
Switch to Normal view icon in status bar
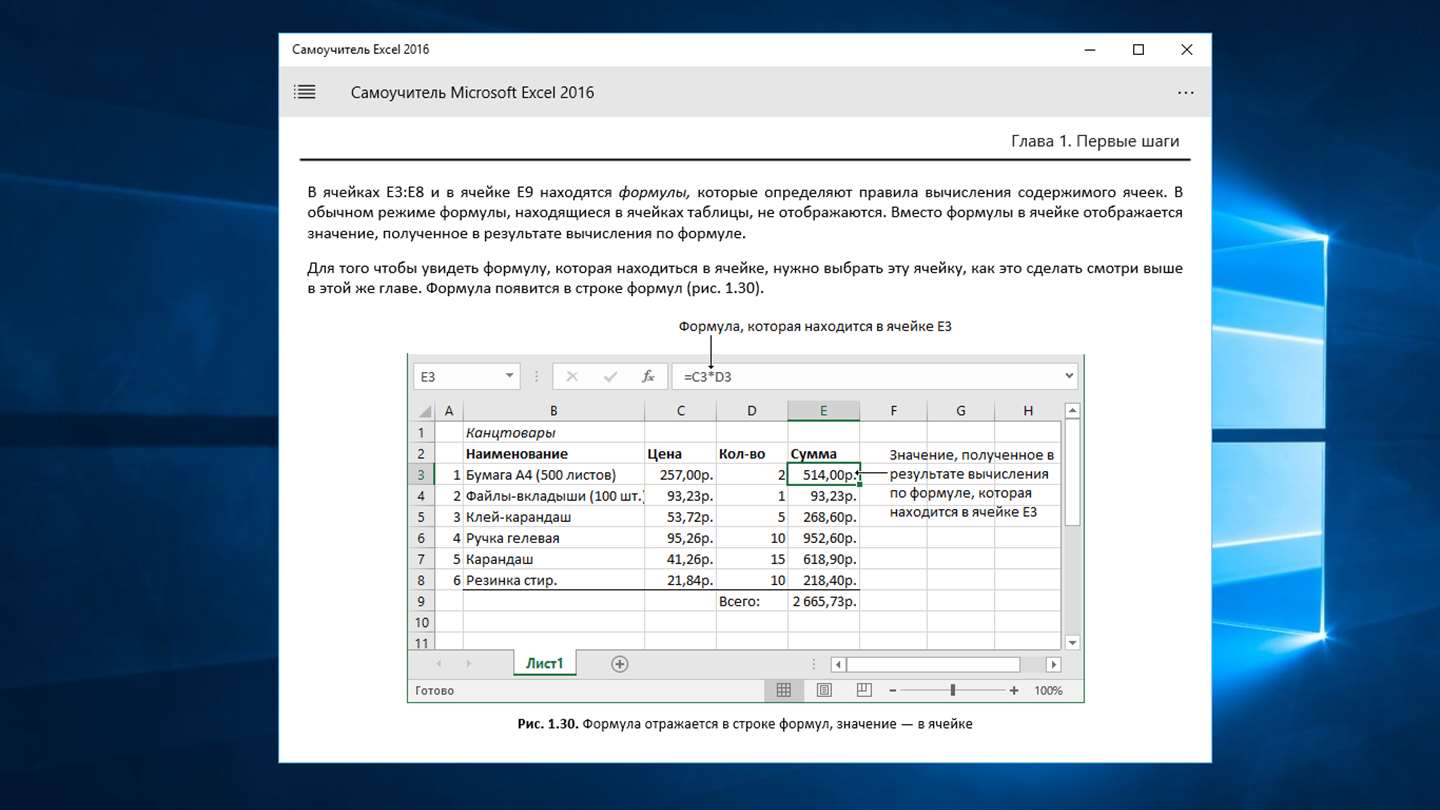[x=784, y=690]
